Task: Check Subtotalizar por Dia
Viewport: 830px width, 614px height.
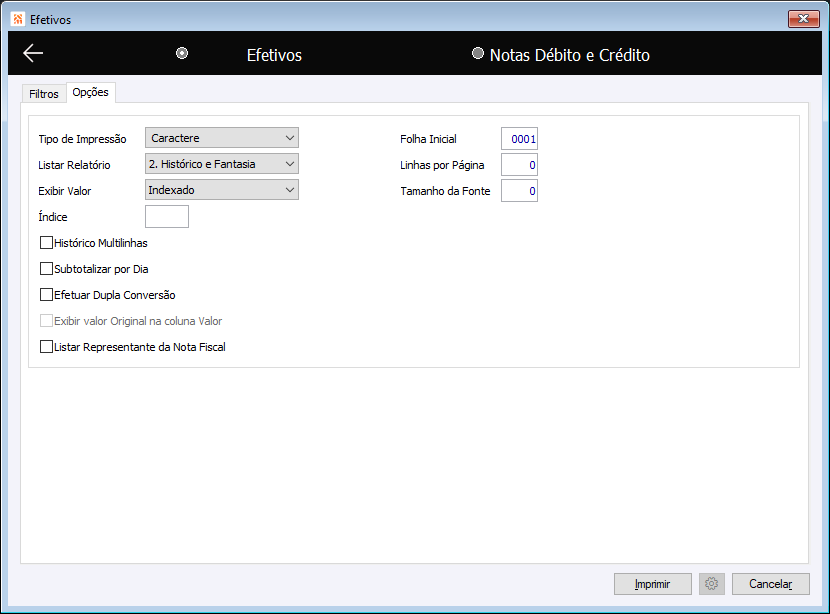Action: (x=47, y=269)
